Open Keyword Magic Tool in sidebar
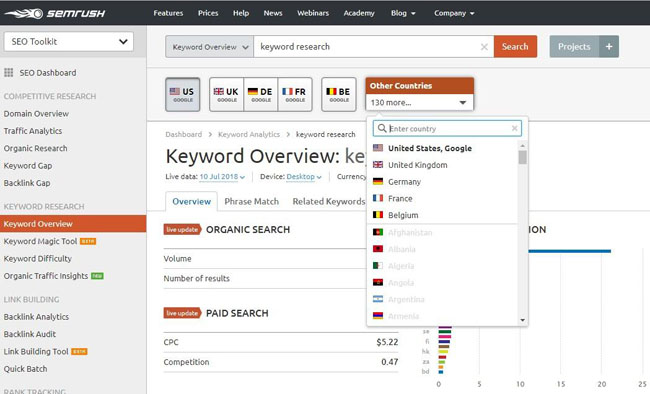This screenshot has height=394, width=650. coord(40,241)
